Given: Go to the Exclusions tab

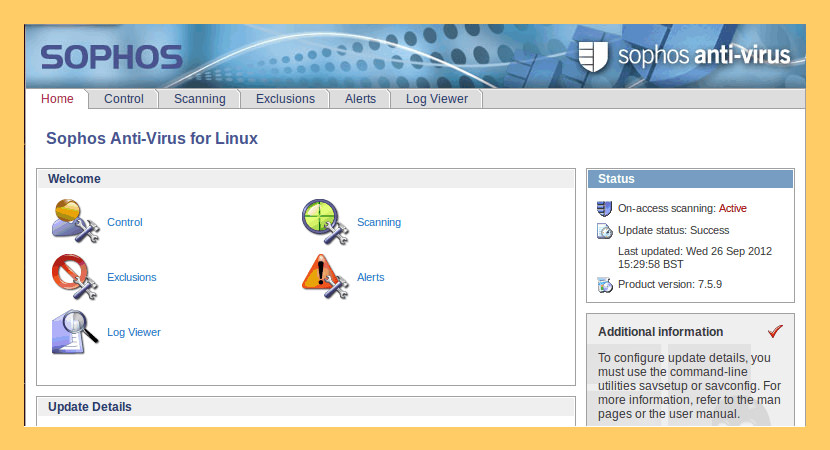Looking at the screenshot, I should point(285,99).
